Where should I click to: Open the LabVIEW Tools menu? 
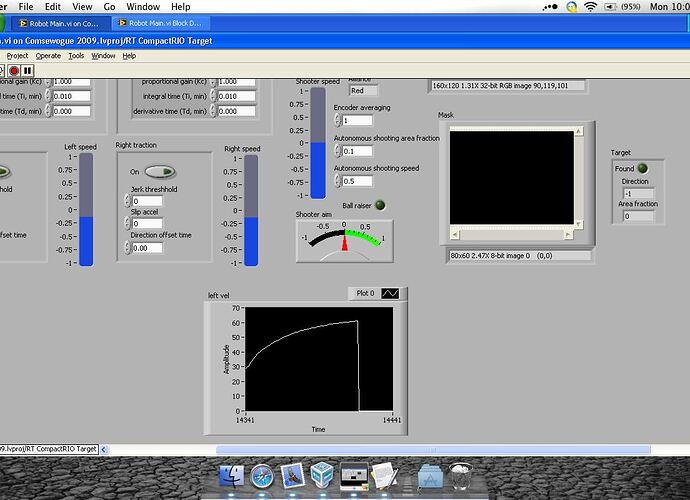coord(76,56)
